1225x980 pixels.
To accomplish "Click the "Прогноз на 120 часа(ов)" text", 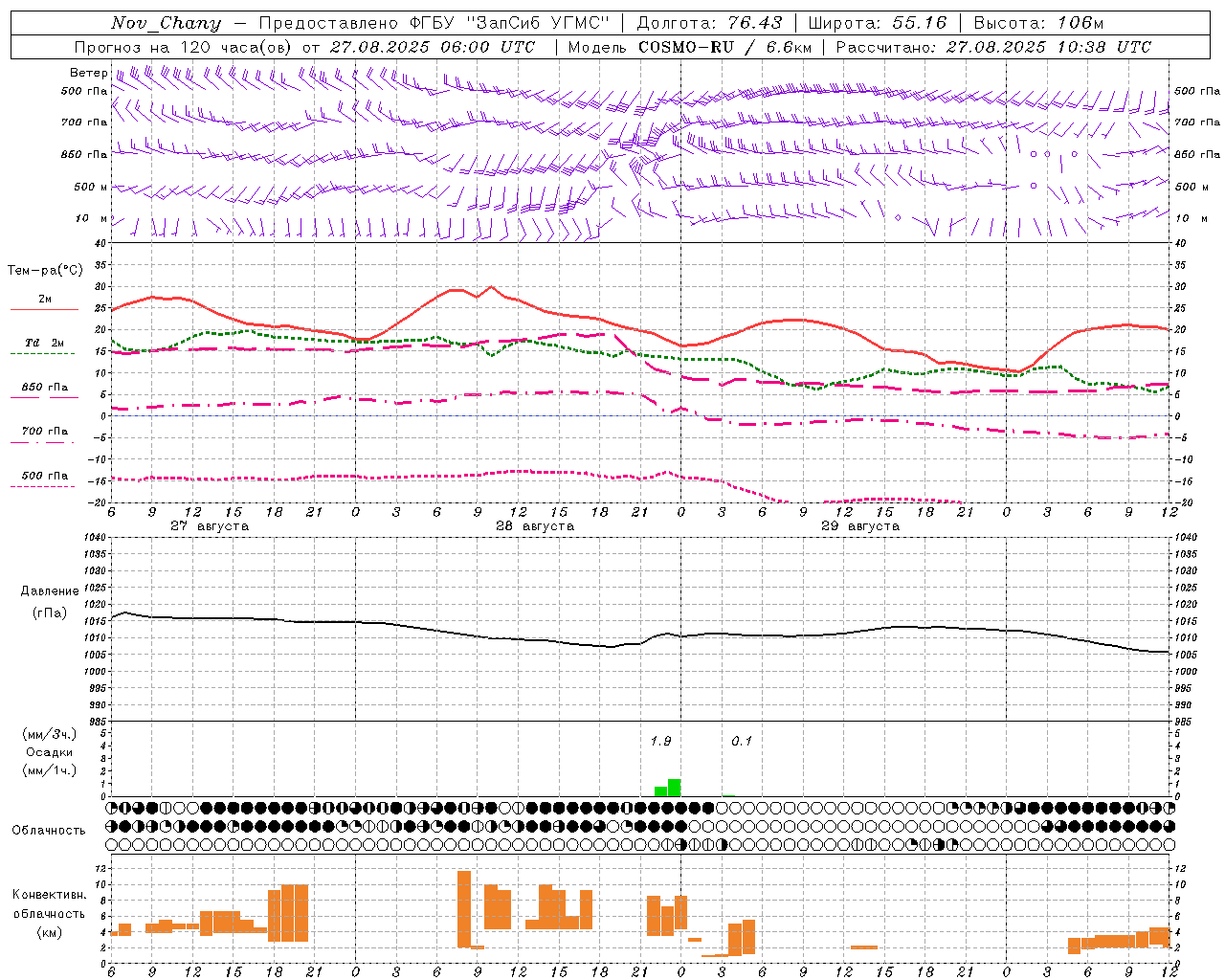I will pos(184,47).
